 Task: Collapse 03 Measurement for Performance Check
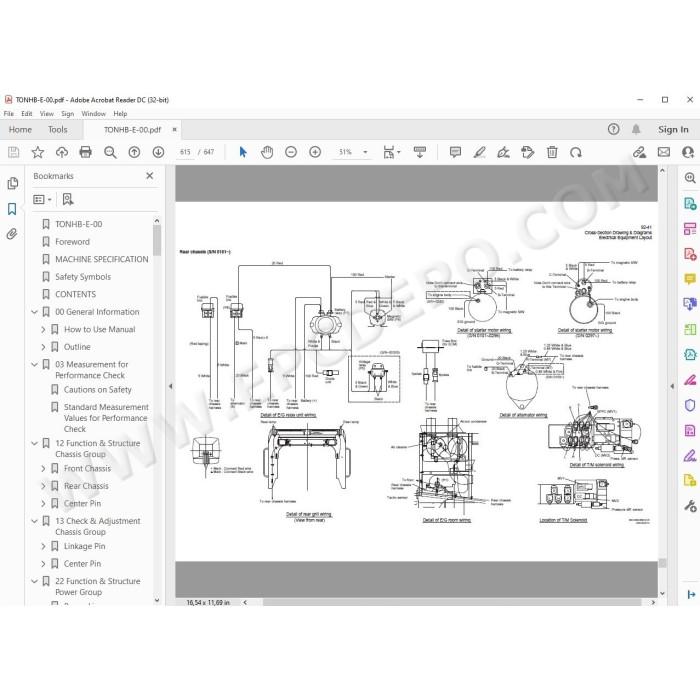coord(34,365)
